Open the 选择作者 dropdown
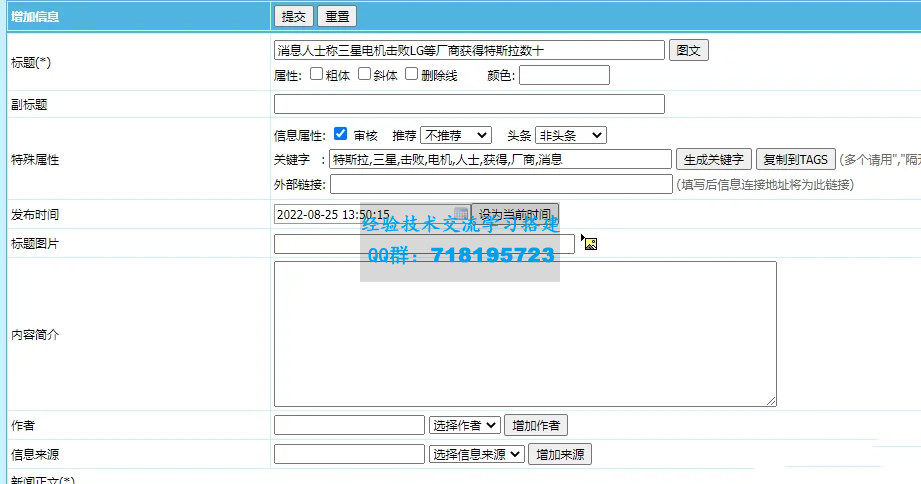 click(x=465, y=425)
